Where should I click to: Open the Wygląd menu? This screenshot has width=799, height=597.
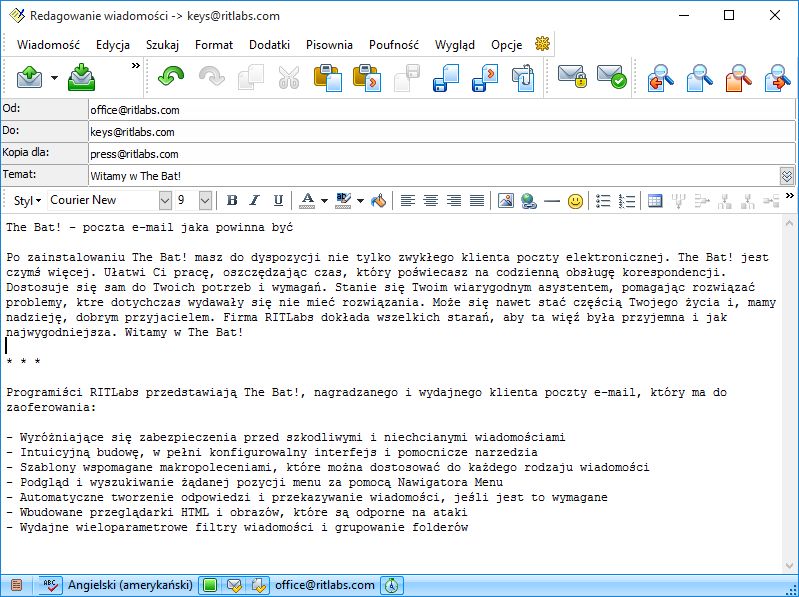click(x=455, y=45)
